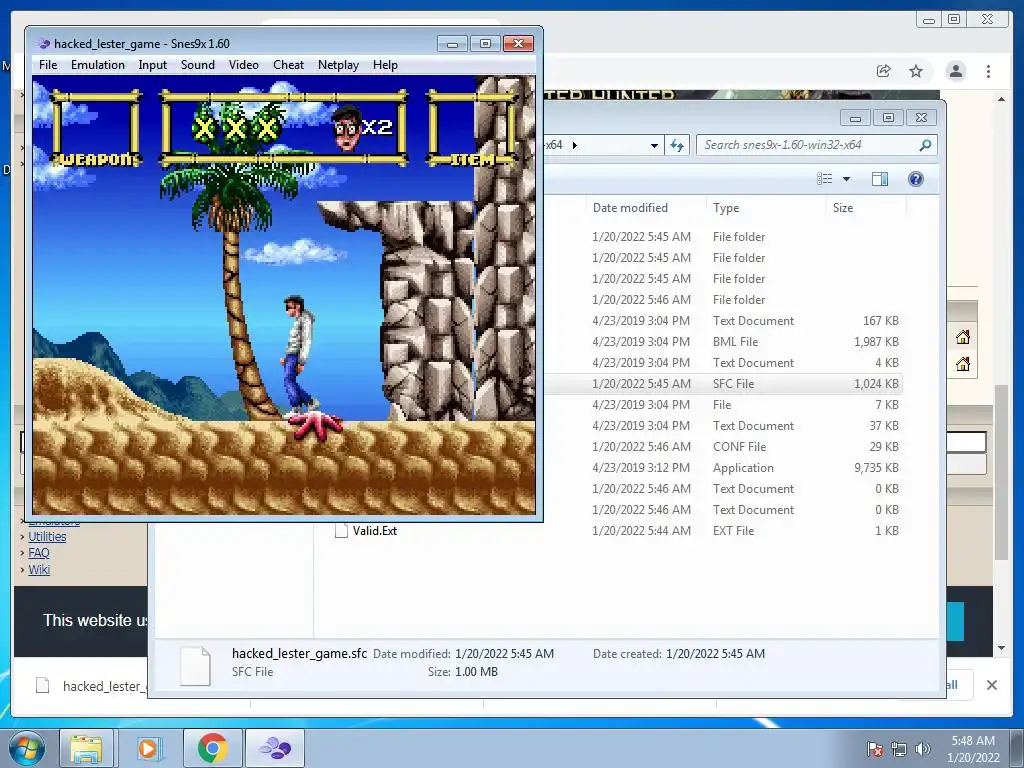Open the File menu in Snes9x
Viewport: 1024px width, 768px height.
tap(48, 65)
